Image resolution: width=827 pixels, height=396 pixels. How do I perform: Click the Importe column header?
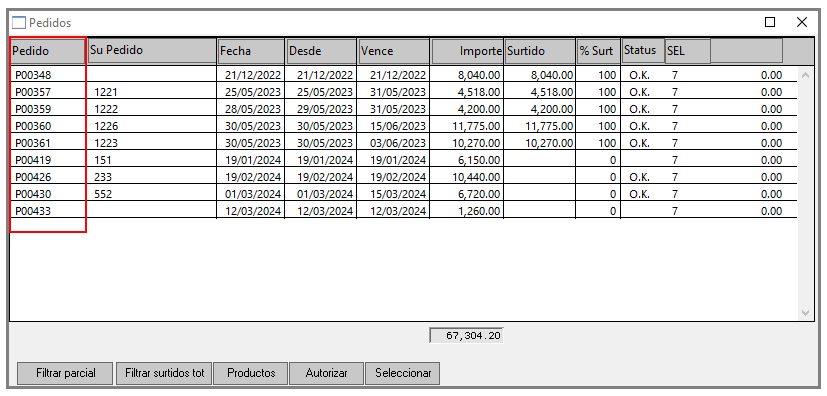467,51
